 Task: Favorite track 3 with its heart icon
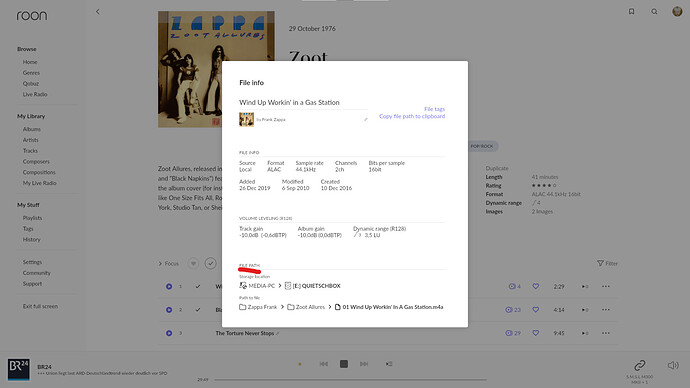coord(536,333)
